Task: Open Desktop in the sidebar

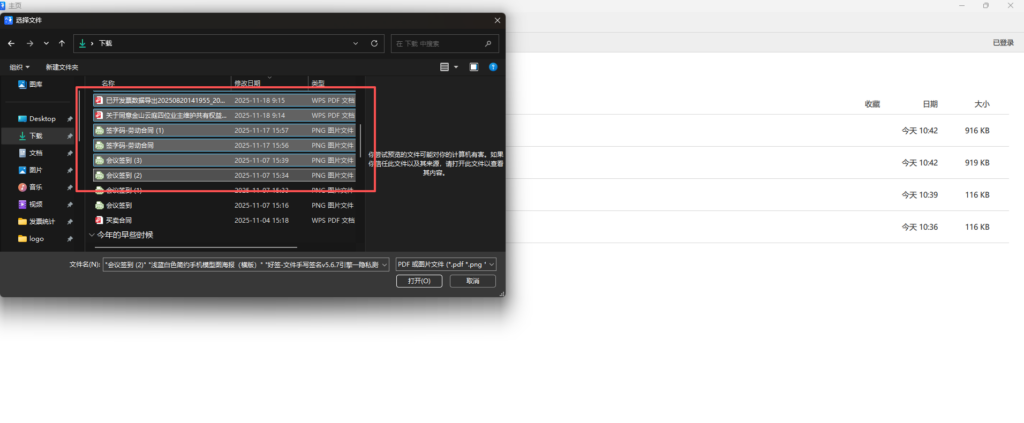Action: 42,118
